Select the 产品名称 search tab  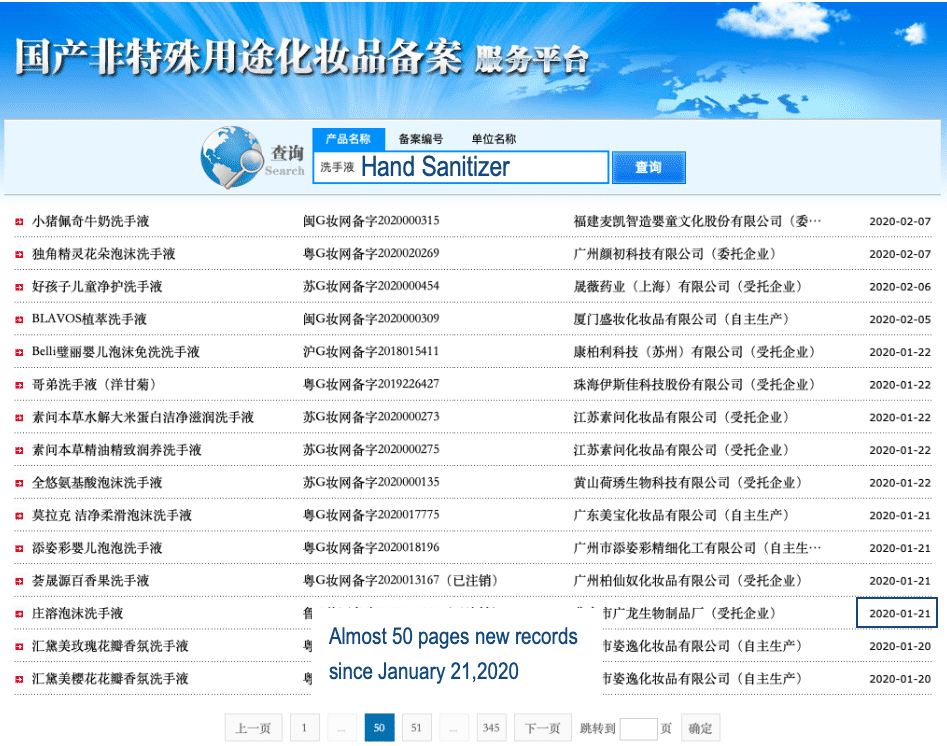(x=348, y=139)
